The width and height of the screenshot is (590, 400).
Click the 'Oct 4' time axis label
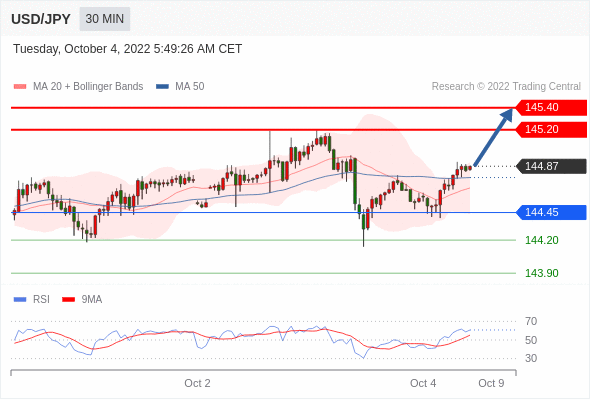[x=423, y=383]
